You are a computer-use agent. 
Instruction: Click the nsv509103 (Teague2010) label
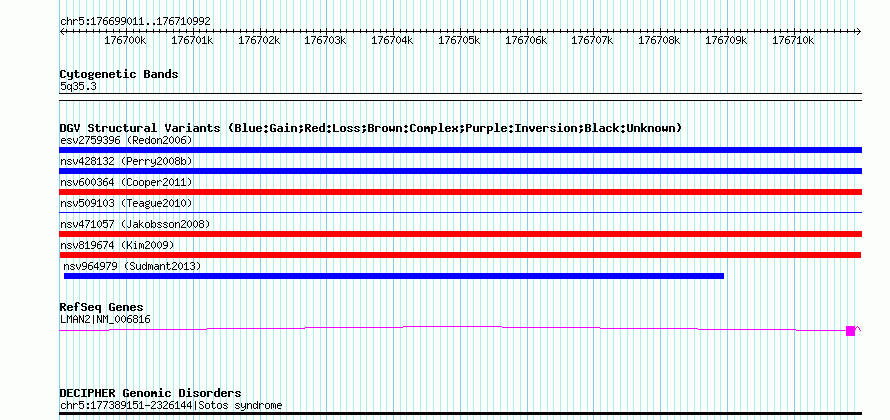click(126, 203)
